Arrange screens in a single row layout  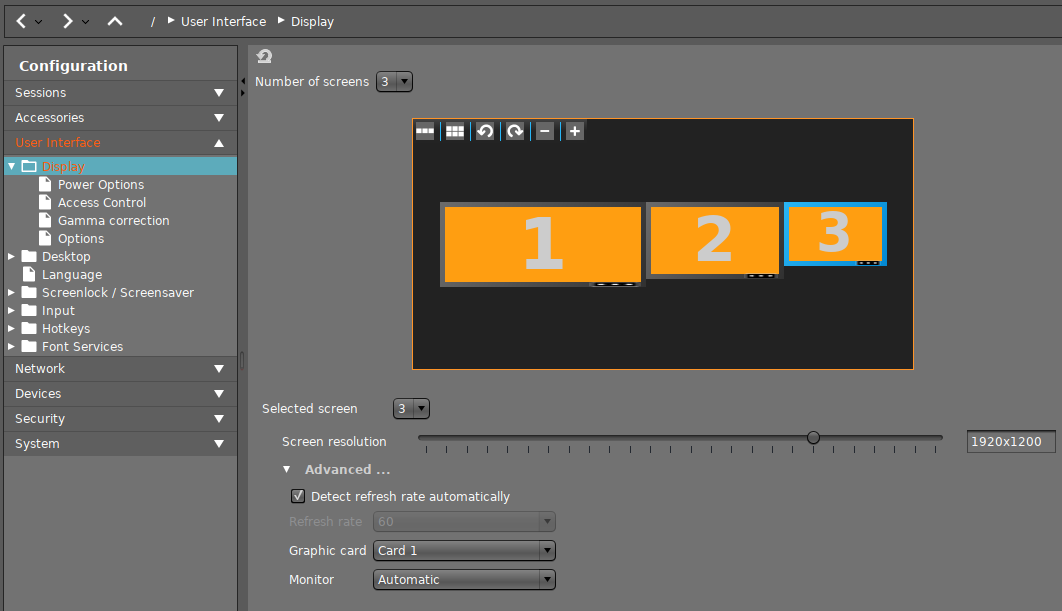(425, 131)
